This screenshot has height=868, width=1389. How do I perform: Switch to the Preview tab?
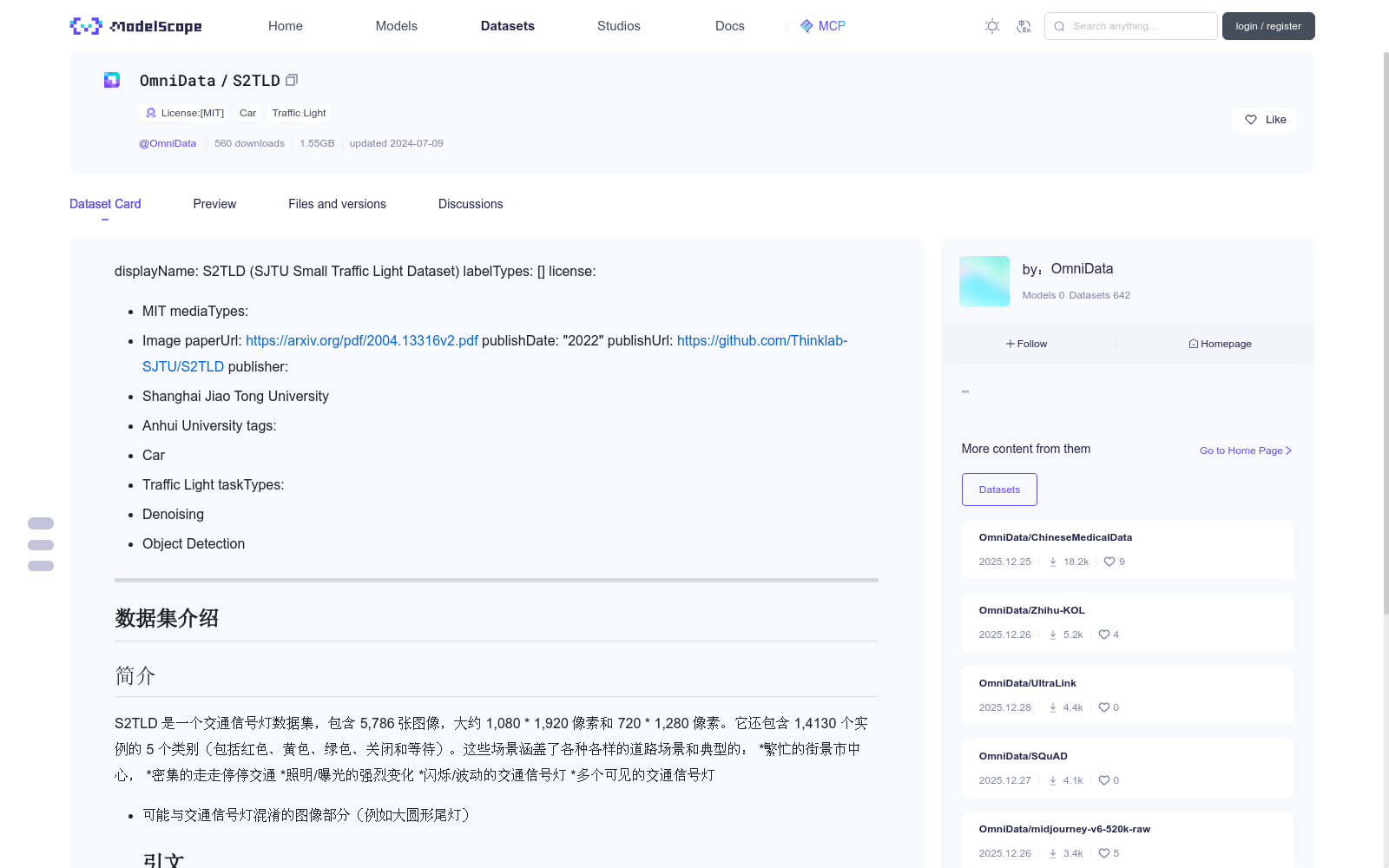point(214,204)
